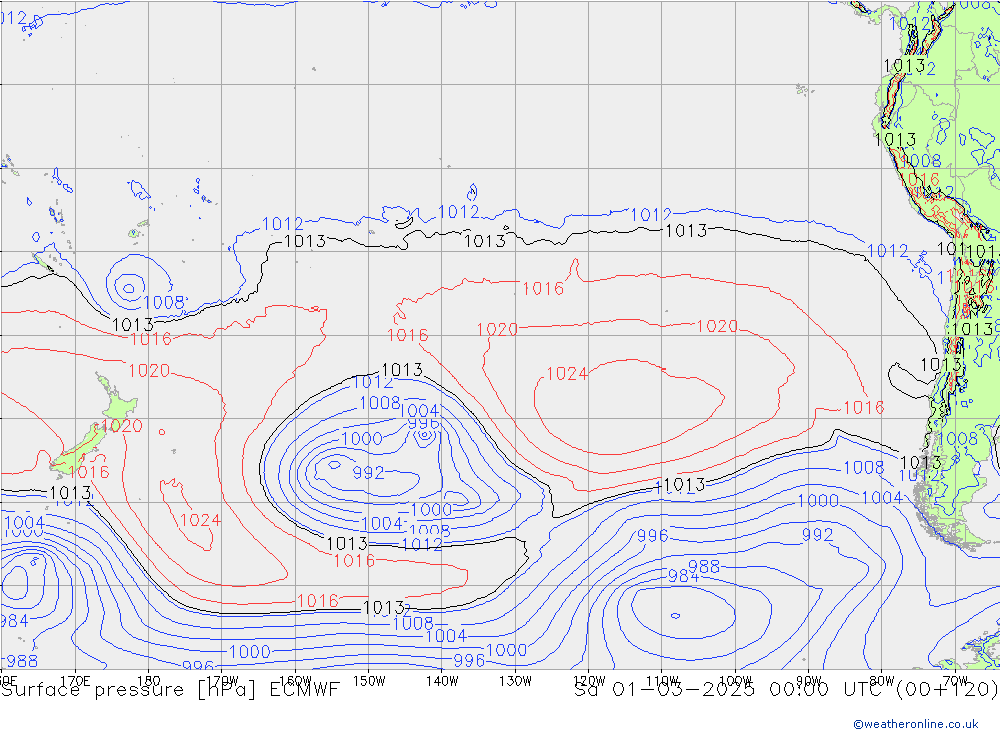Click the blue 1000 label left of the 996 low

(362, 439)
